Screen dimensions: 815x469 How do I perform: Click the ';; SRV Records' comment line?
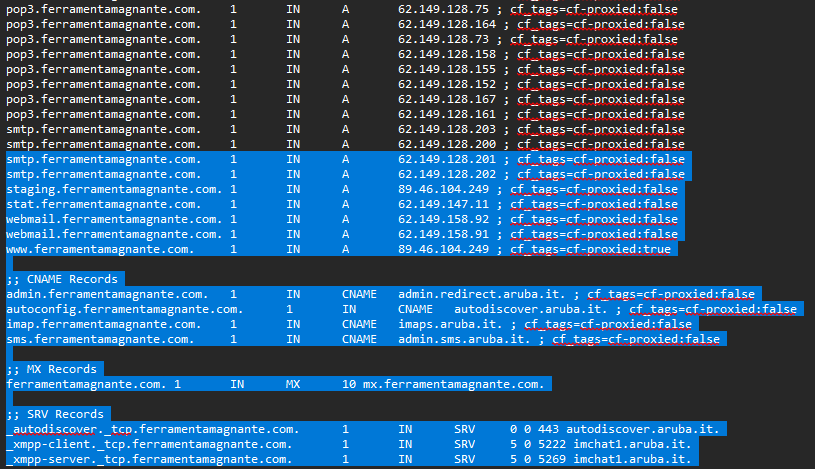(x=55, y=414)
